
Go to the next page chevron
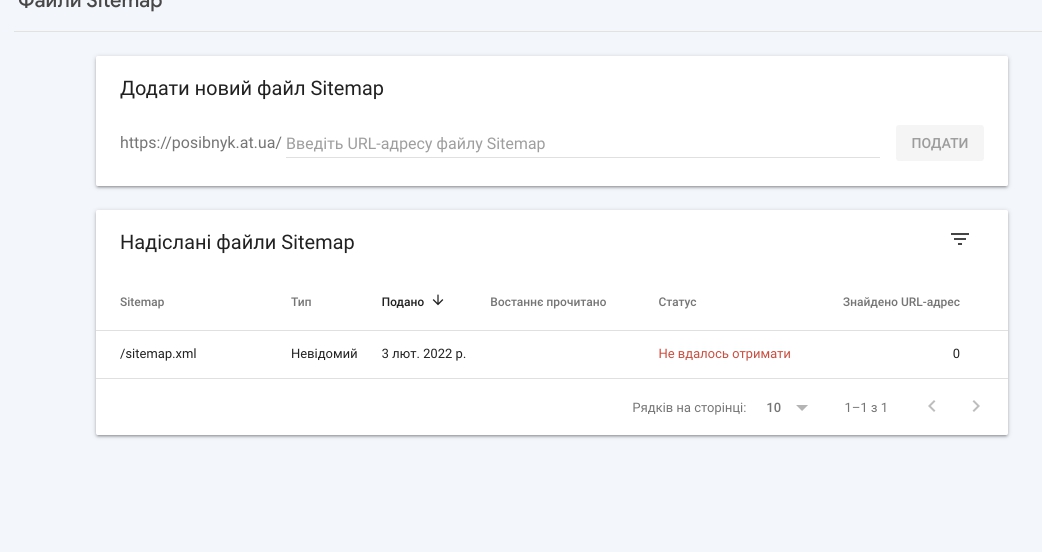976,406
